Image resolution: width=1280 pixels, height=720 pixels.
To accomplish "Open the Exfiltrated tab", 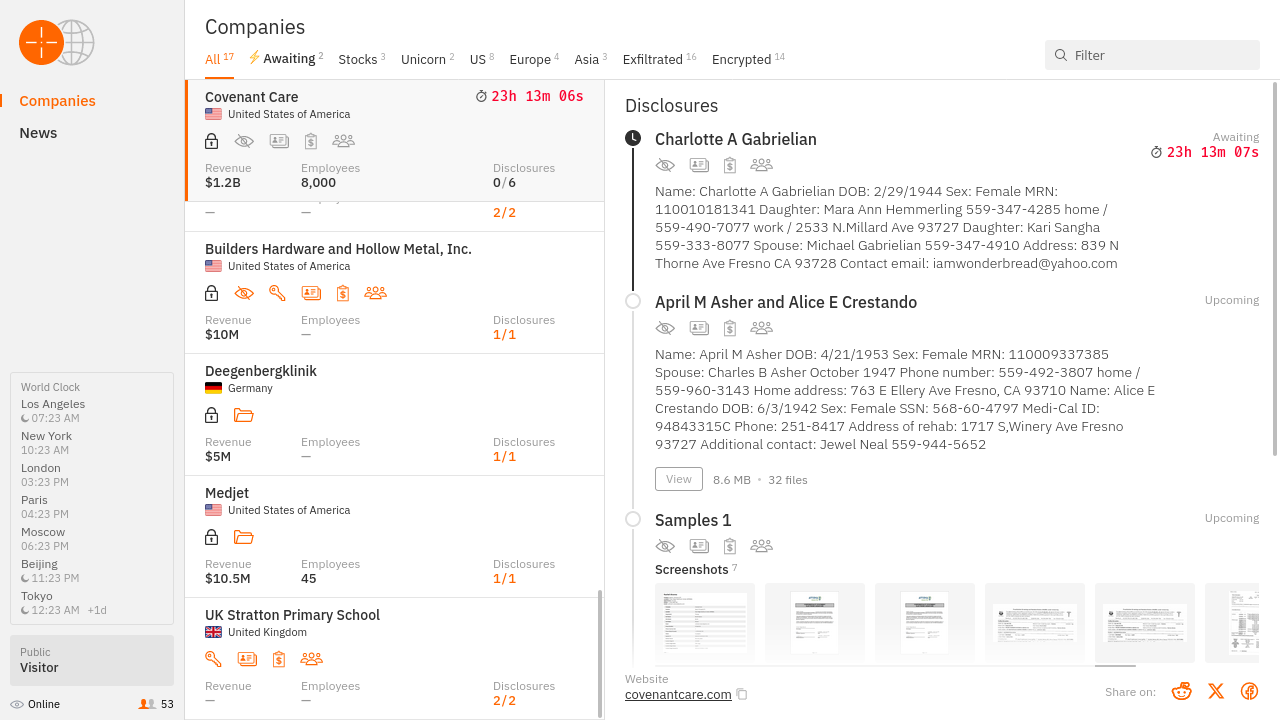I will tap(659, 59).
